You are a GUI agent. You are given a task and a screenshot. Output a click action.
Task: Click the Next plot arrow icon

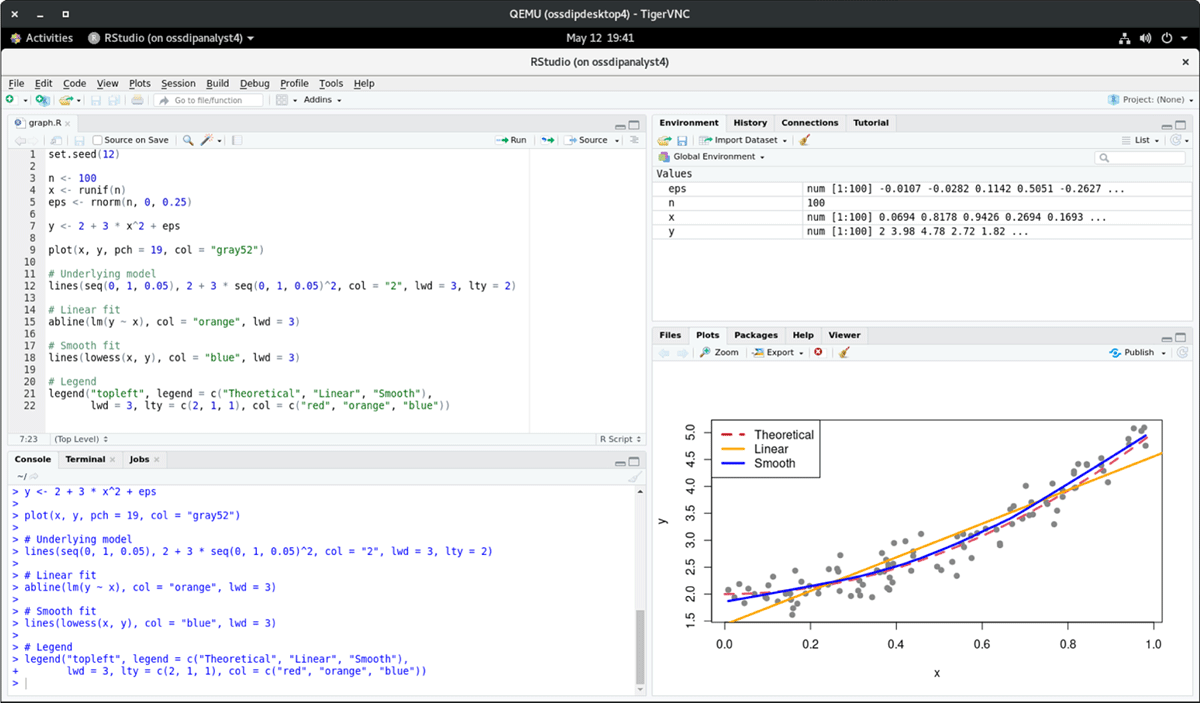(684, 353)
